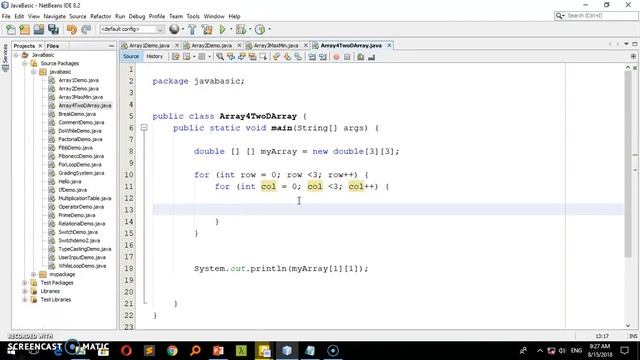
Task: Click the New File toolbar icon
Action: (x=11, y=29)
